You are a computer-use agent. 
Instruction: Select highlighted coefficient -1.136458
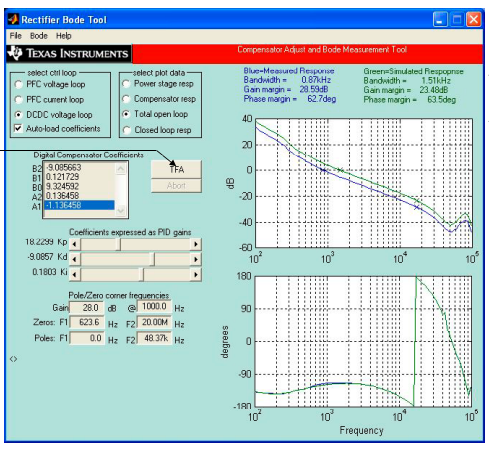click(79, 205)
